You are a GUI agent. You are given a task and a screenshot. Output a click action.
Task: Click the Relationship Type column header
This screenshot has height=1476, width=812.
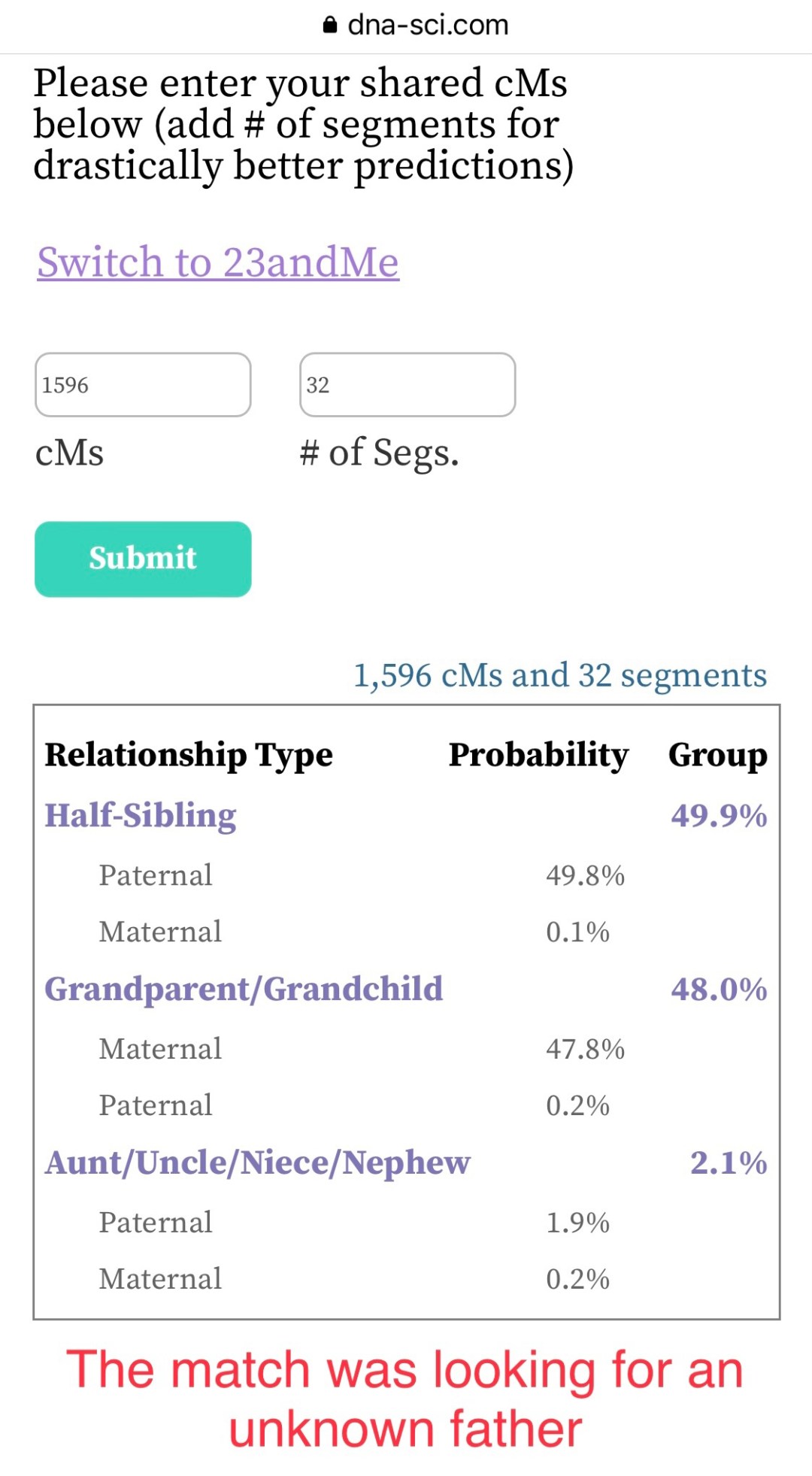pyautogui.click(x=189, y=754)
